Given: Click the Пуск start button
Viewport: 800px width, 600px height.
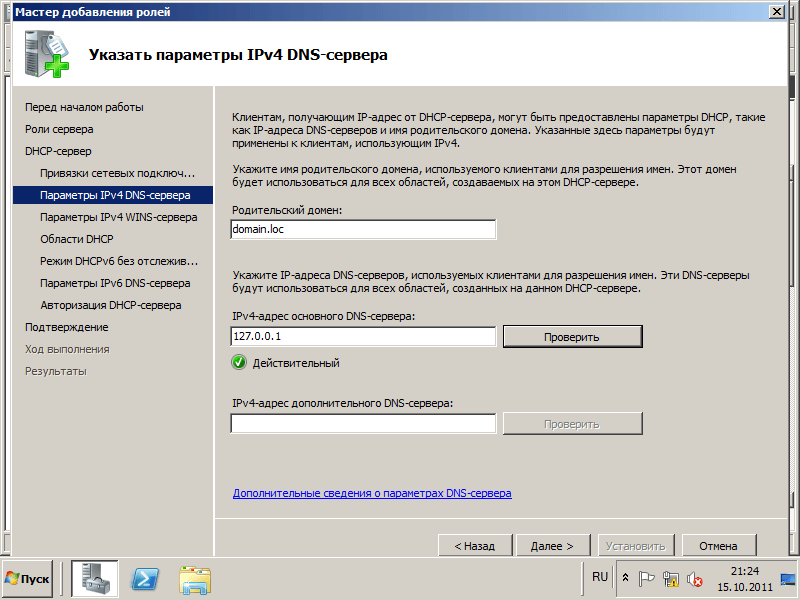Looking at the screenshot, I should 27,579.
